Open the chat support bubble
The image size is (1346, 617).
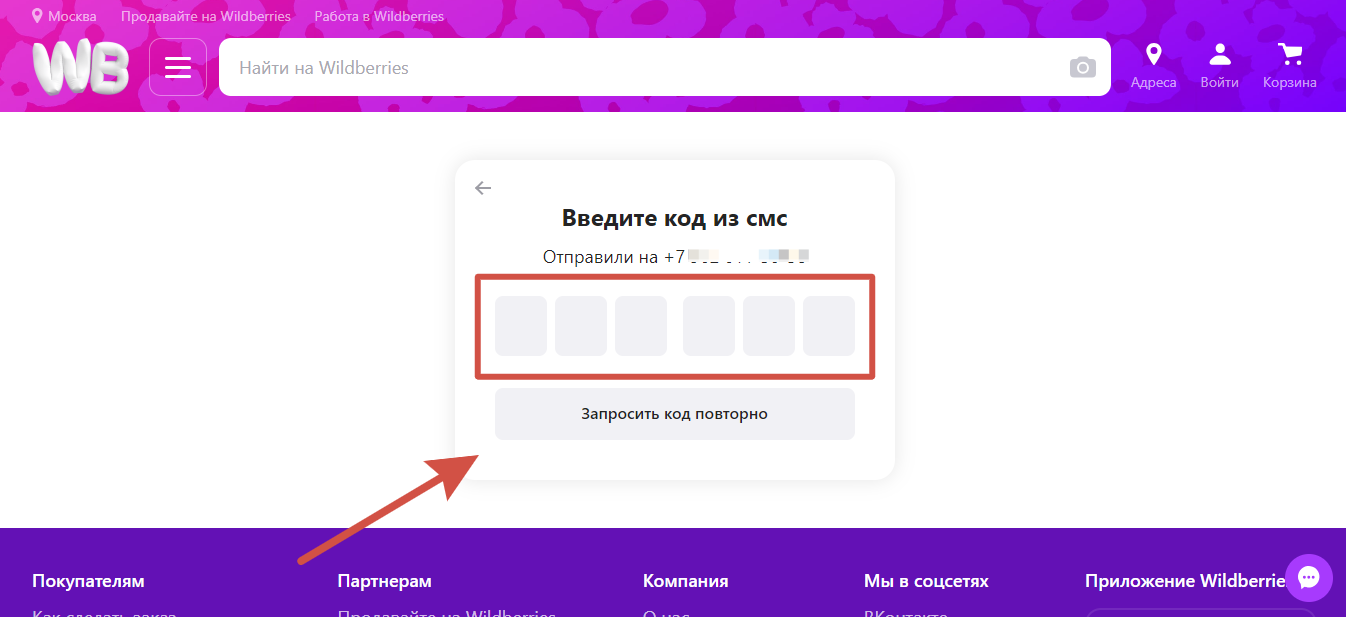1309,578
